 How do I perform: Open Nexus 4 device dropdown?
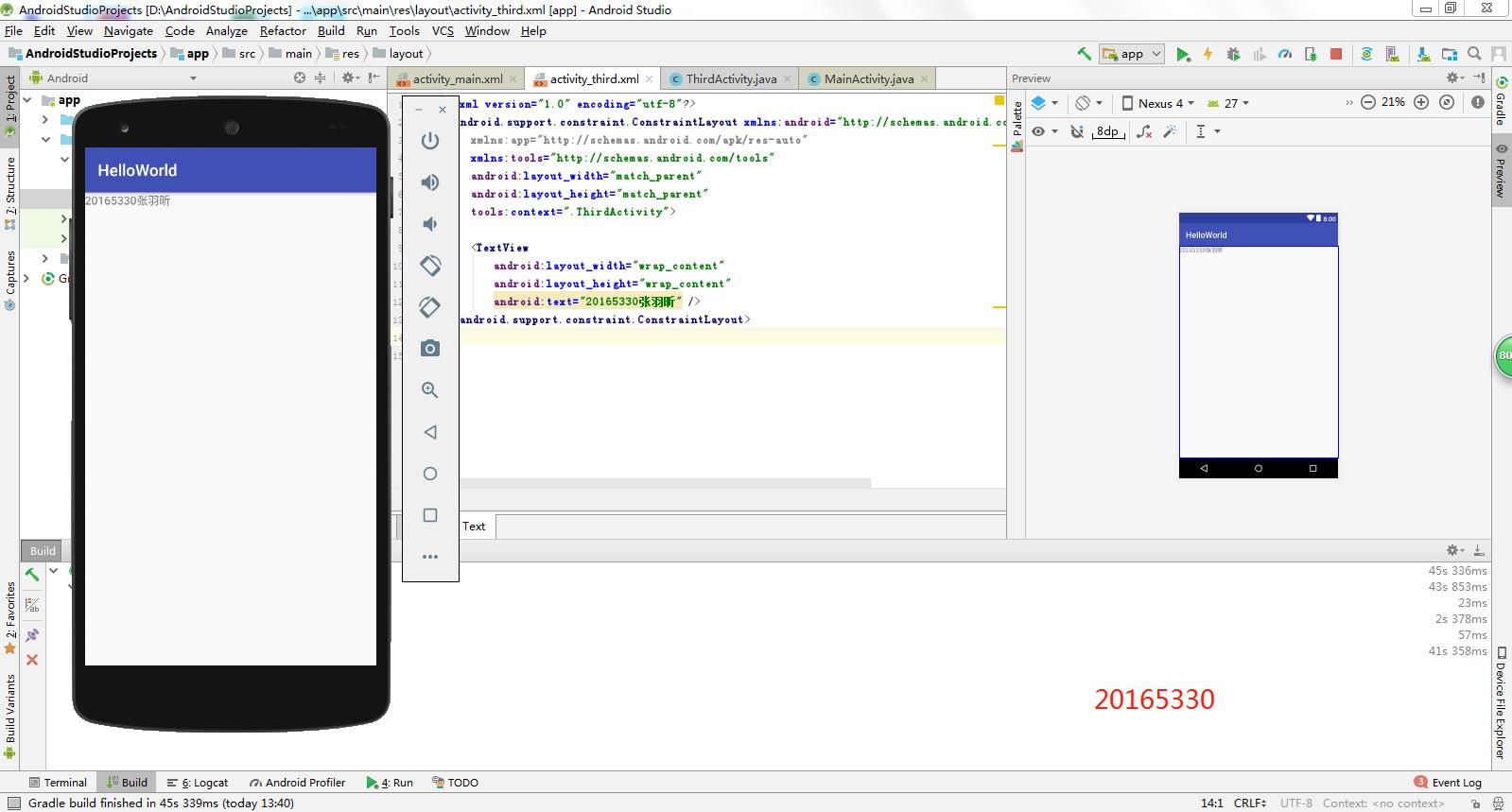click(1157, 103)
